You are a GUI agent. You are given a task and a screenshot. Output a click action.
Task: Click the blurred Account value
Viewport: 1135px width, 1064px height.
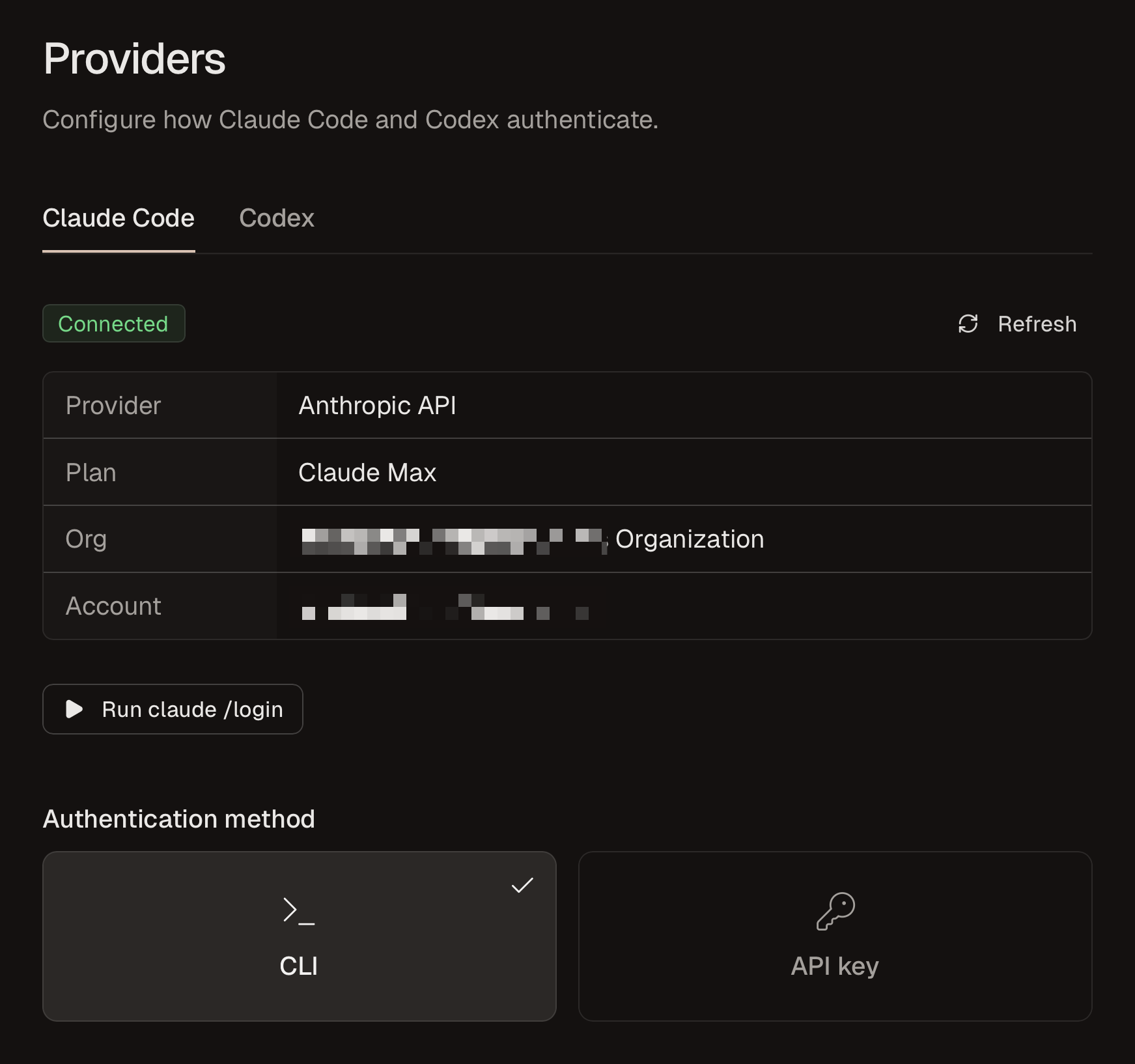click(x=445, y=607)
